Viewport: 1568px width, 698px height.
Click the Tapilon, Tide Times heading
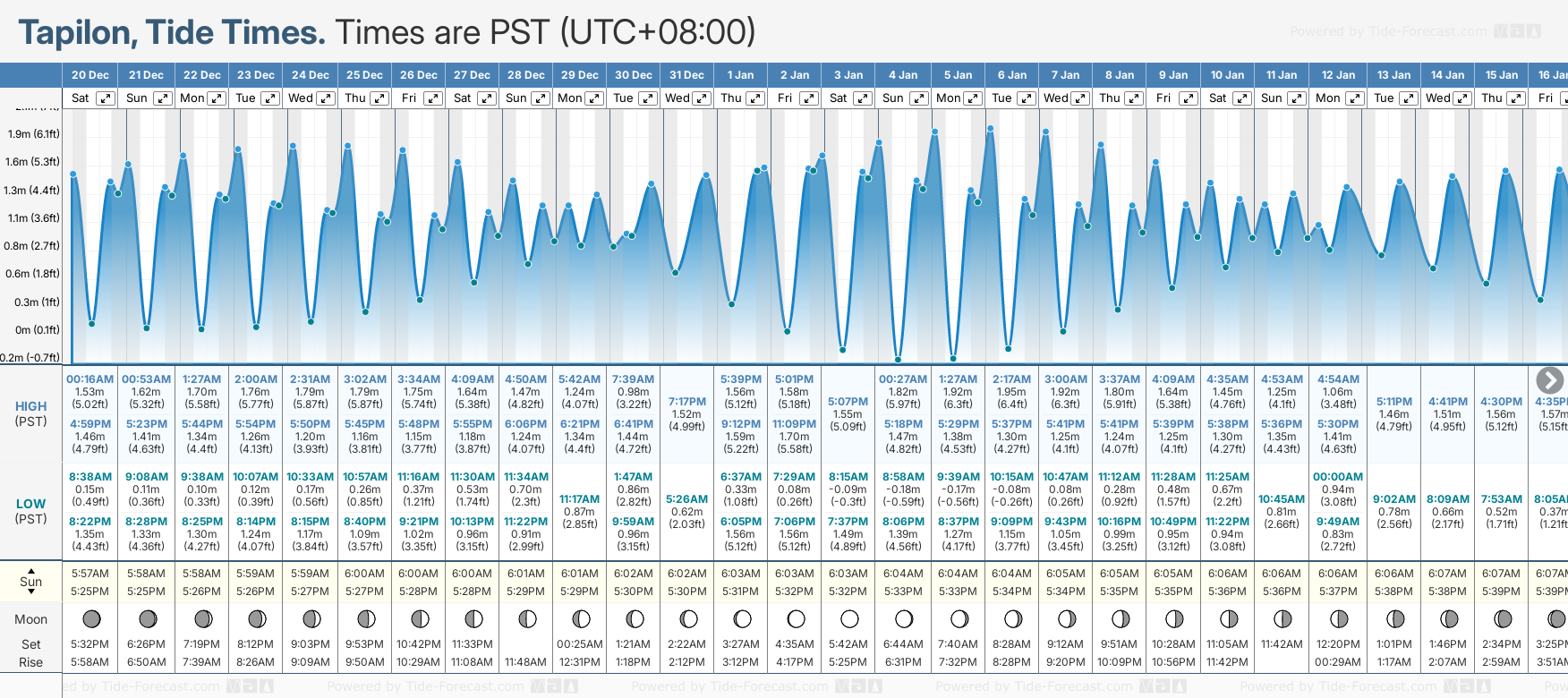tap(172, 33)
